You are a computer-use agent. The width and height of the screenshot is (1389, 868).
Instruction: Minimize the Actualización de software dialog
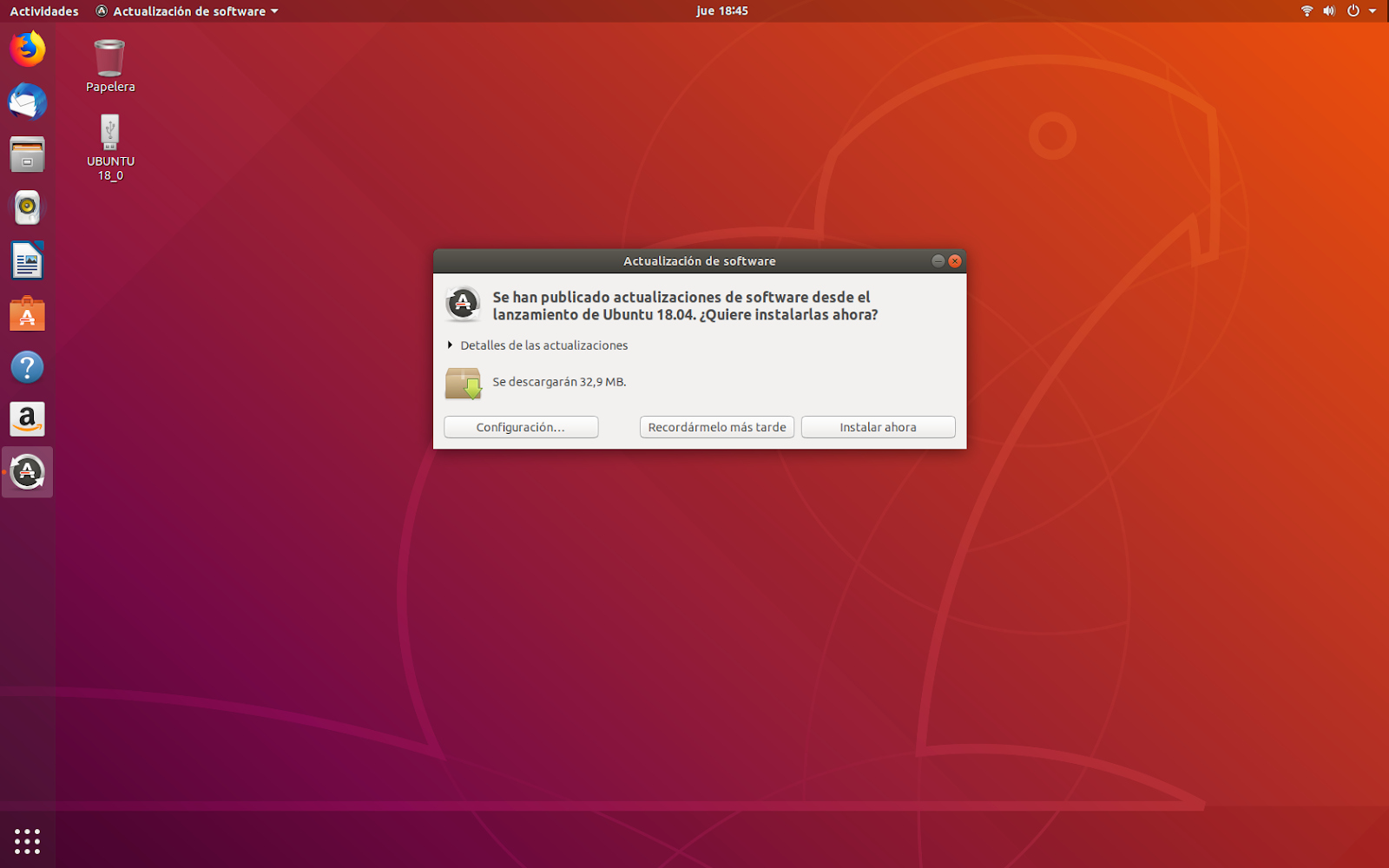pyautogui.click(x=938, y=261)
